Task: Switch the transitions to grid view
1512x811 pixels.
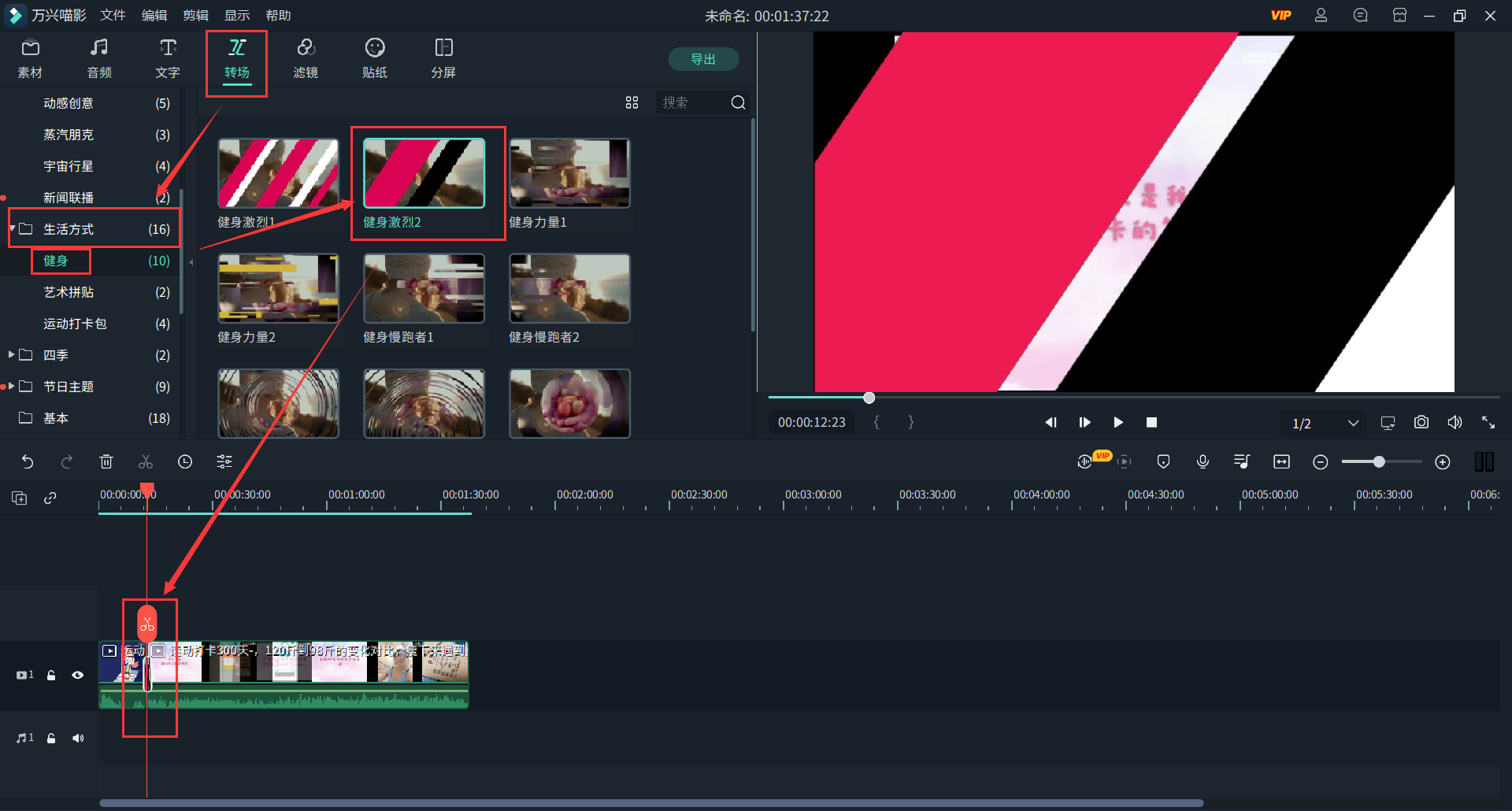Action: click(x=632, y=103)
